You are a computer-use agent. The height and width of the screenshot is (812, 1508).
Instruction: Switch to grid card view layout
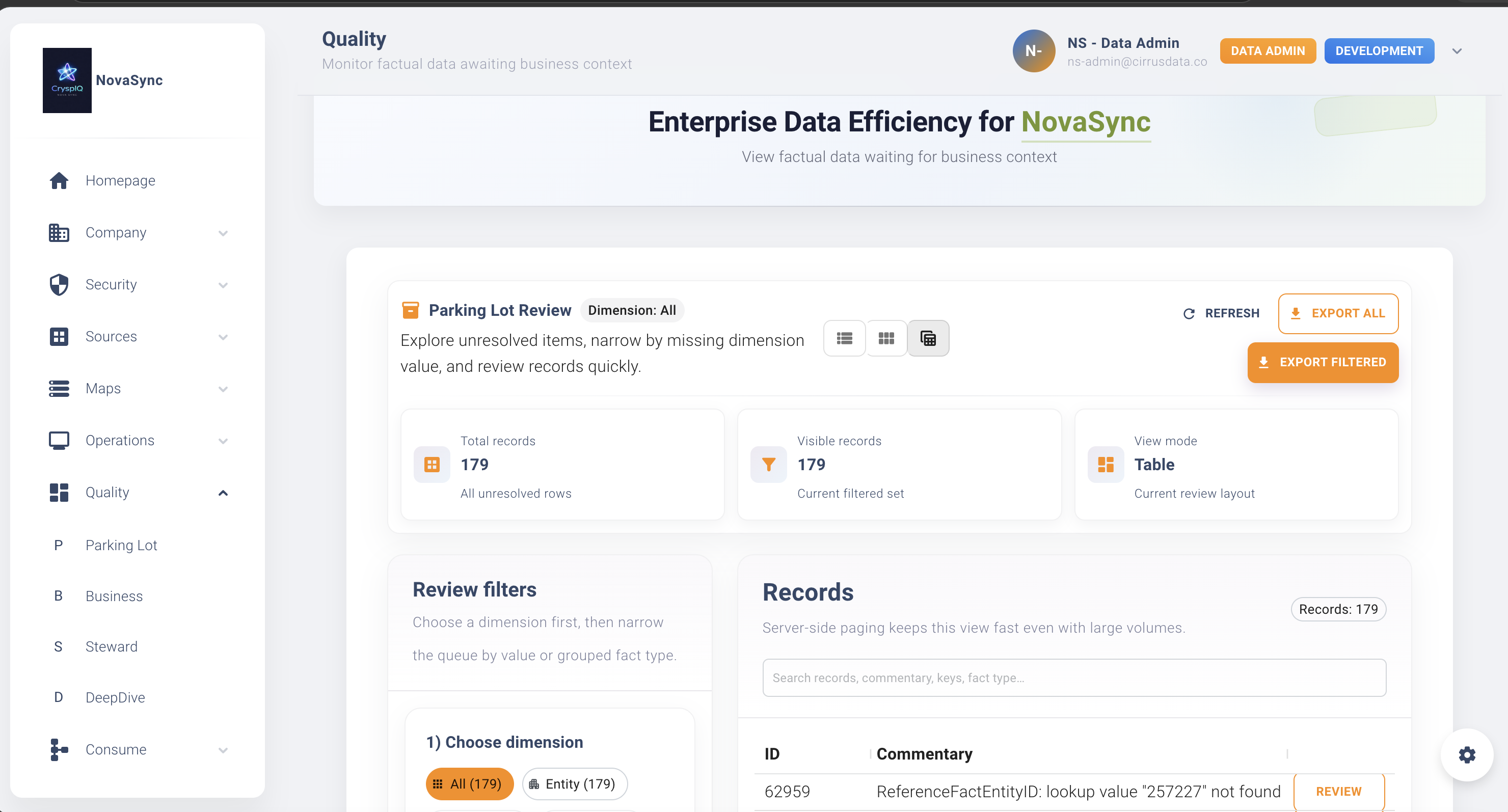pos(886,338)
